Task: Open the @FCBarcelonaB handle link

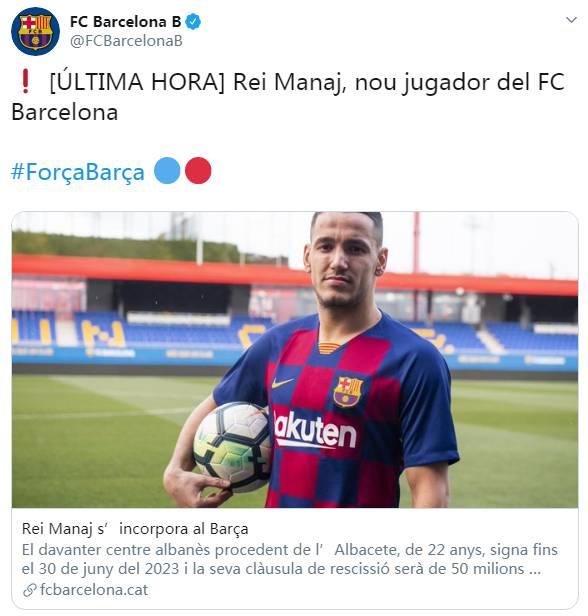Action: coord(126,41)
